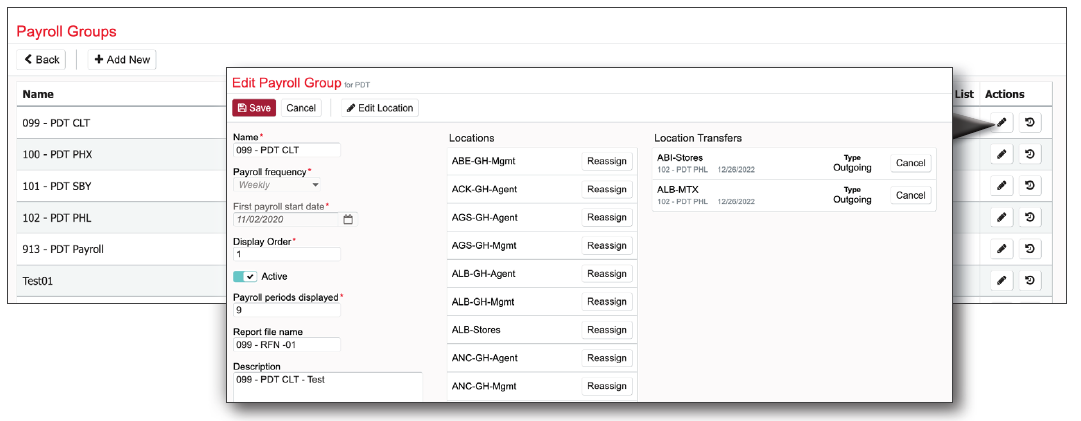This screenshot has height=421, width=1081.
Task: Click the pencil edit icon for 099 - PDT CLT
Action: coord(1001,123)
